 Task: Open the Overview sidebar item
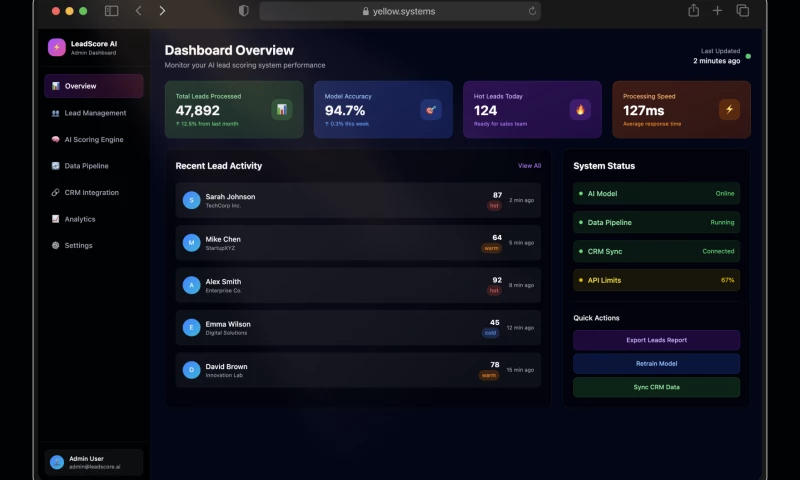point(94,86)
